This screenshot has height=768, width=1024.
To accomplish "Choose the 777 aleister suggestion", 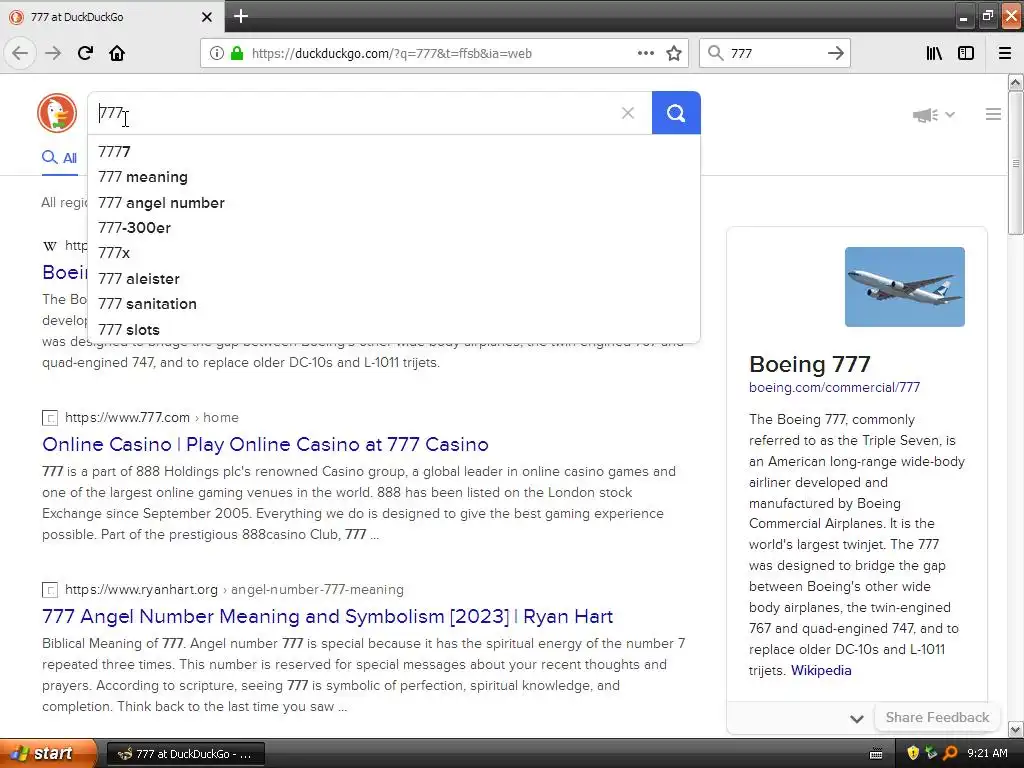I will [393, 279].
